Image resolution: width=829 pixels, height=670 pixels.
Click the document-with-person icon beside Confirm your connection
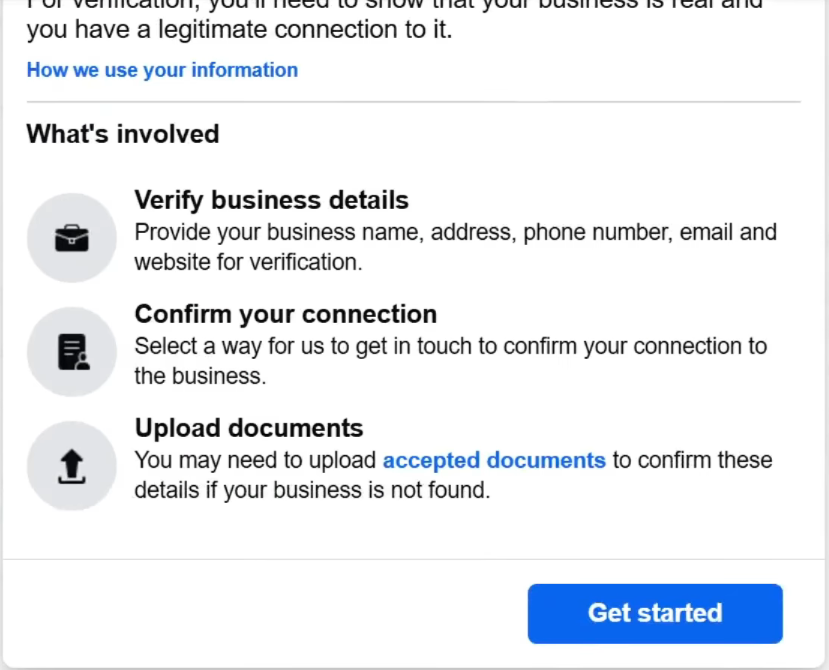72,352
